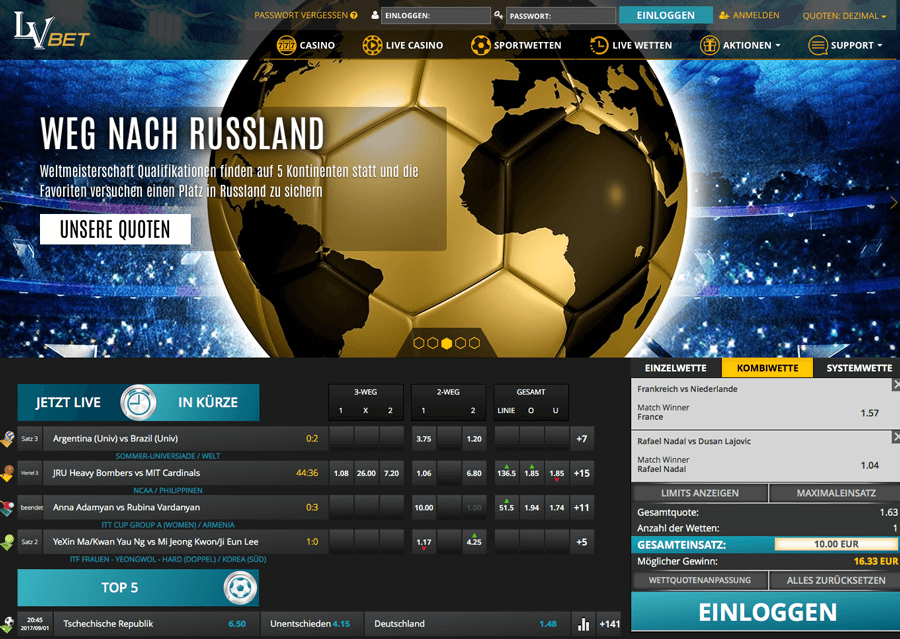Viewport: 900px width, 639px height.
Task: Click the clock icon between Jetzt Live and In Kürze
Action: pos(138,402)
